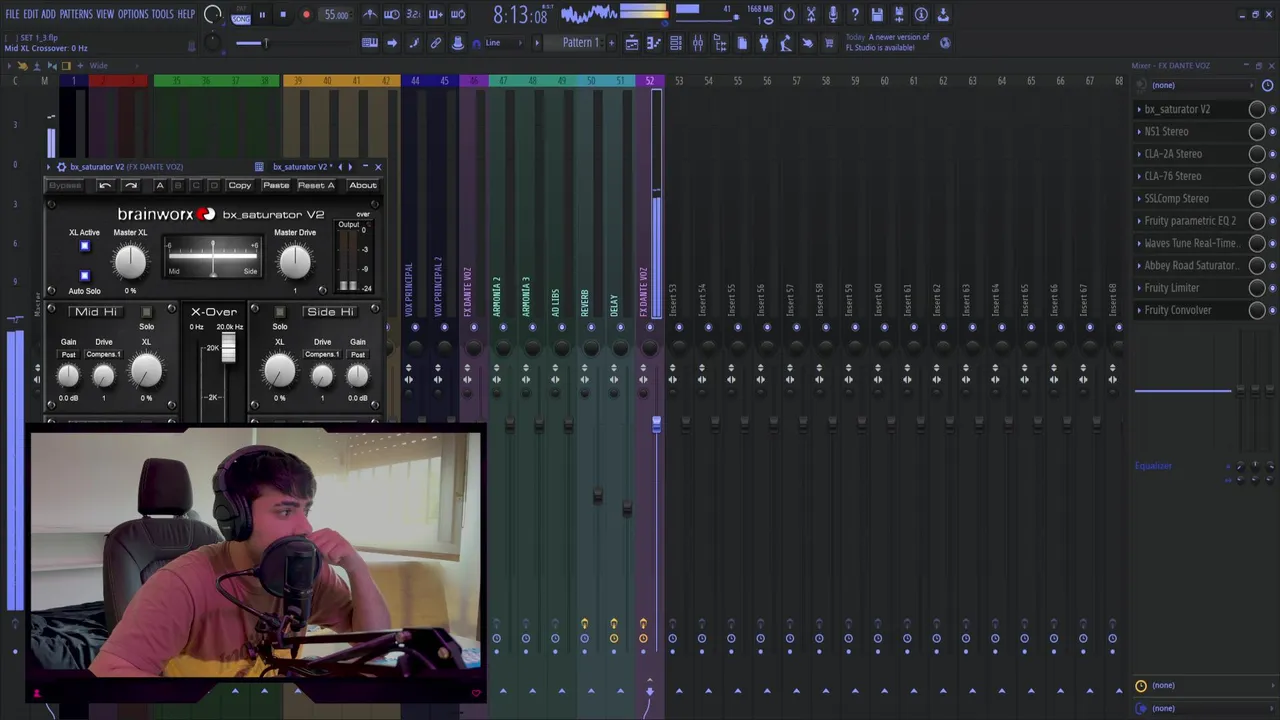Select settings bank A button
Viewport: 1280px width, 720px height.
160,185
